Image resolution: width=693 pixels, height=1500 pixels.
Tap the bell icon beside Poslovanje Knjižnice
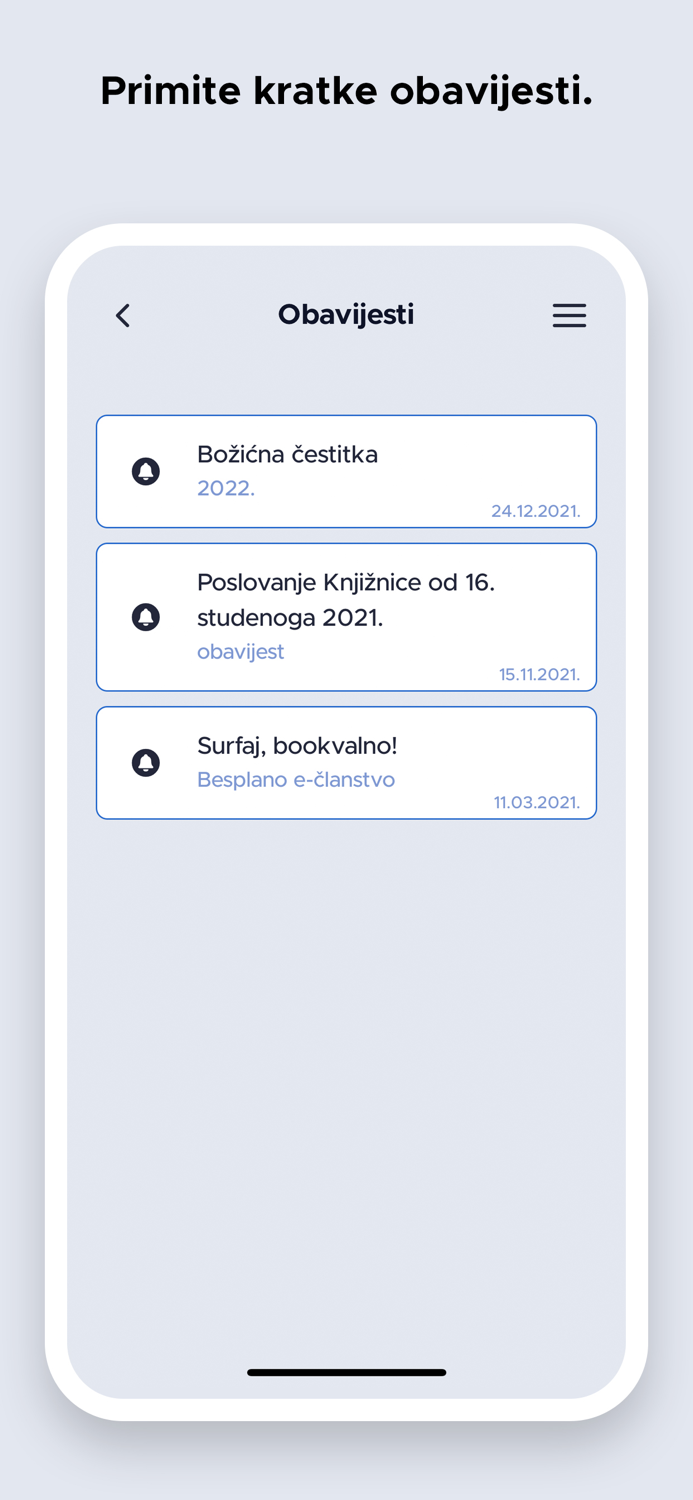146,617
